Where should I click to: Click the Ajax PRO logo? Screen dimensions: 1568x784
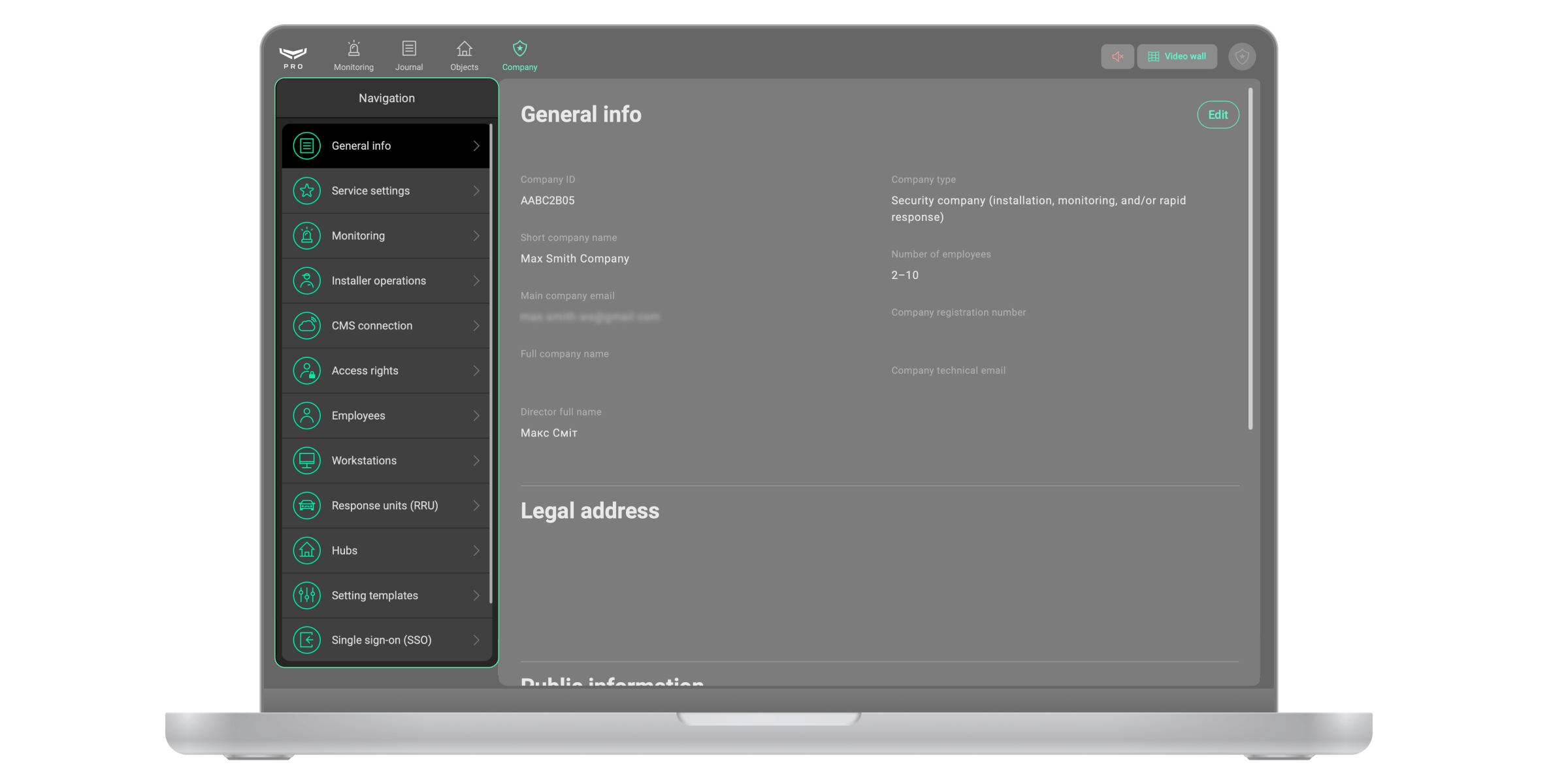(293, 57)
